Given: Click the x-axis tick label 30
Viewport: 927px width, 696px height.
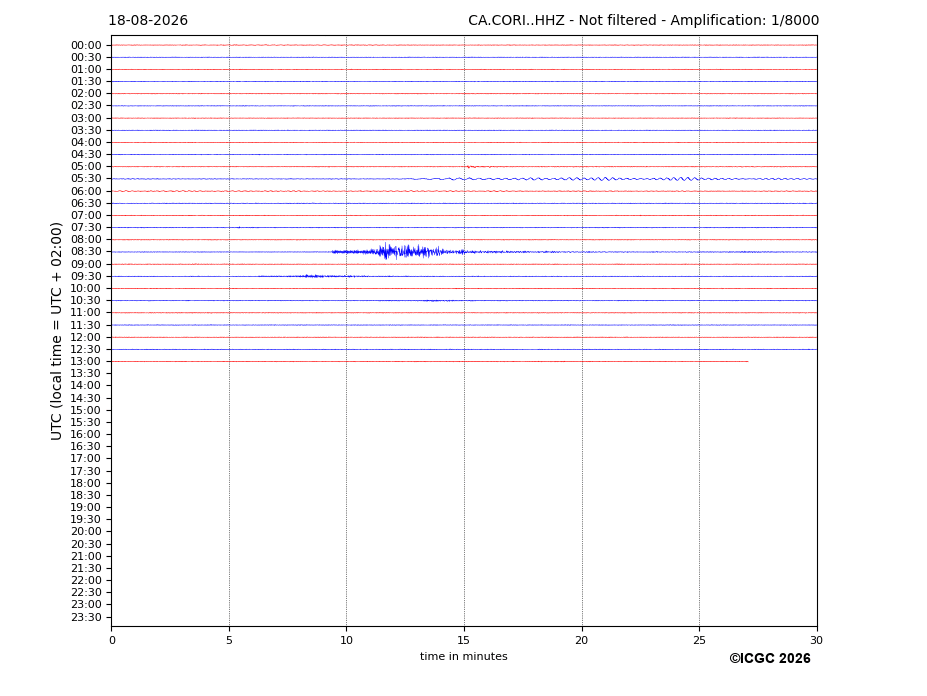Looking at the screenshot, I should pyautogui.click(x=816, y=640).
